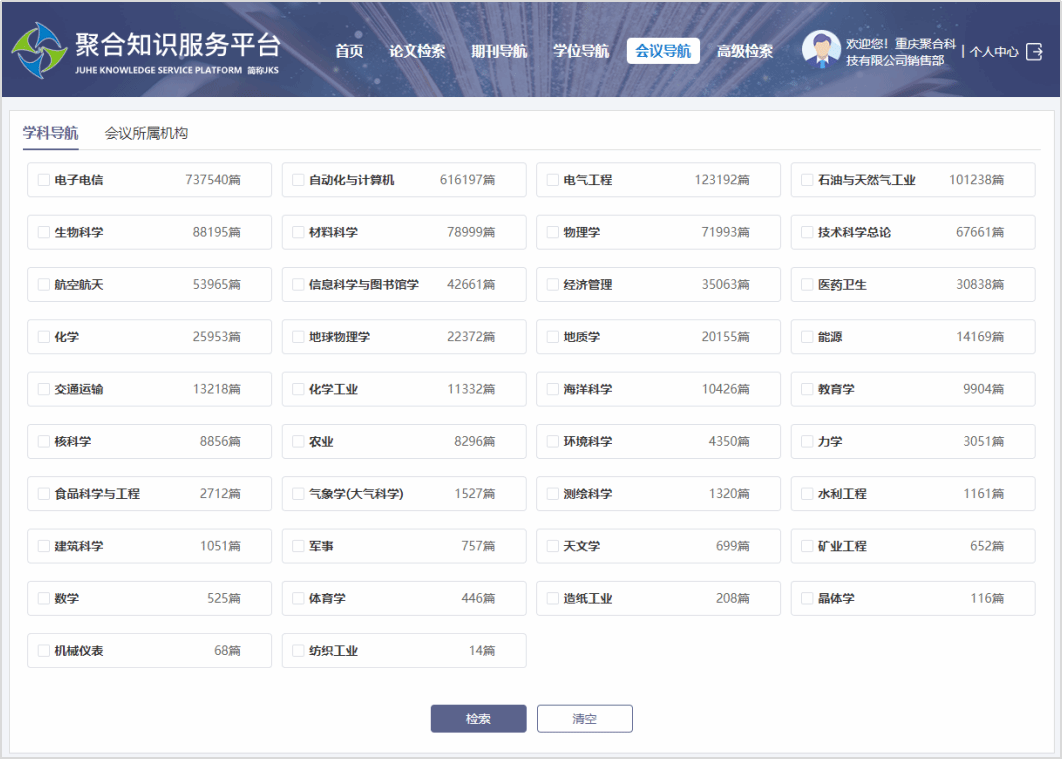1062x759 pixels.
Task: Click the logout arrow icon
Action: [1034, 51]
